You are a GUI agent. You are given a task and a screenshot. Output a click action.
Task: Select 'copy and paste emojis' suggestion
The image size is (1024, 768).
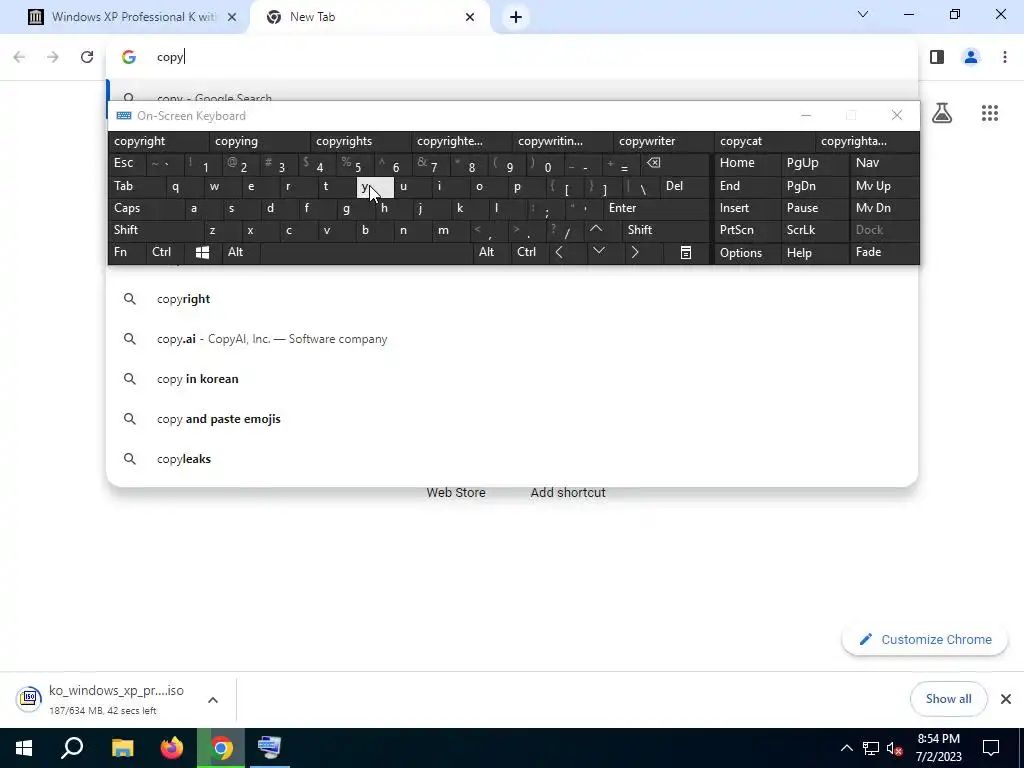[x=512, y=419]
